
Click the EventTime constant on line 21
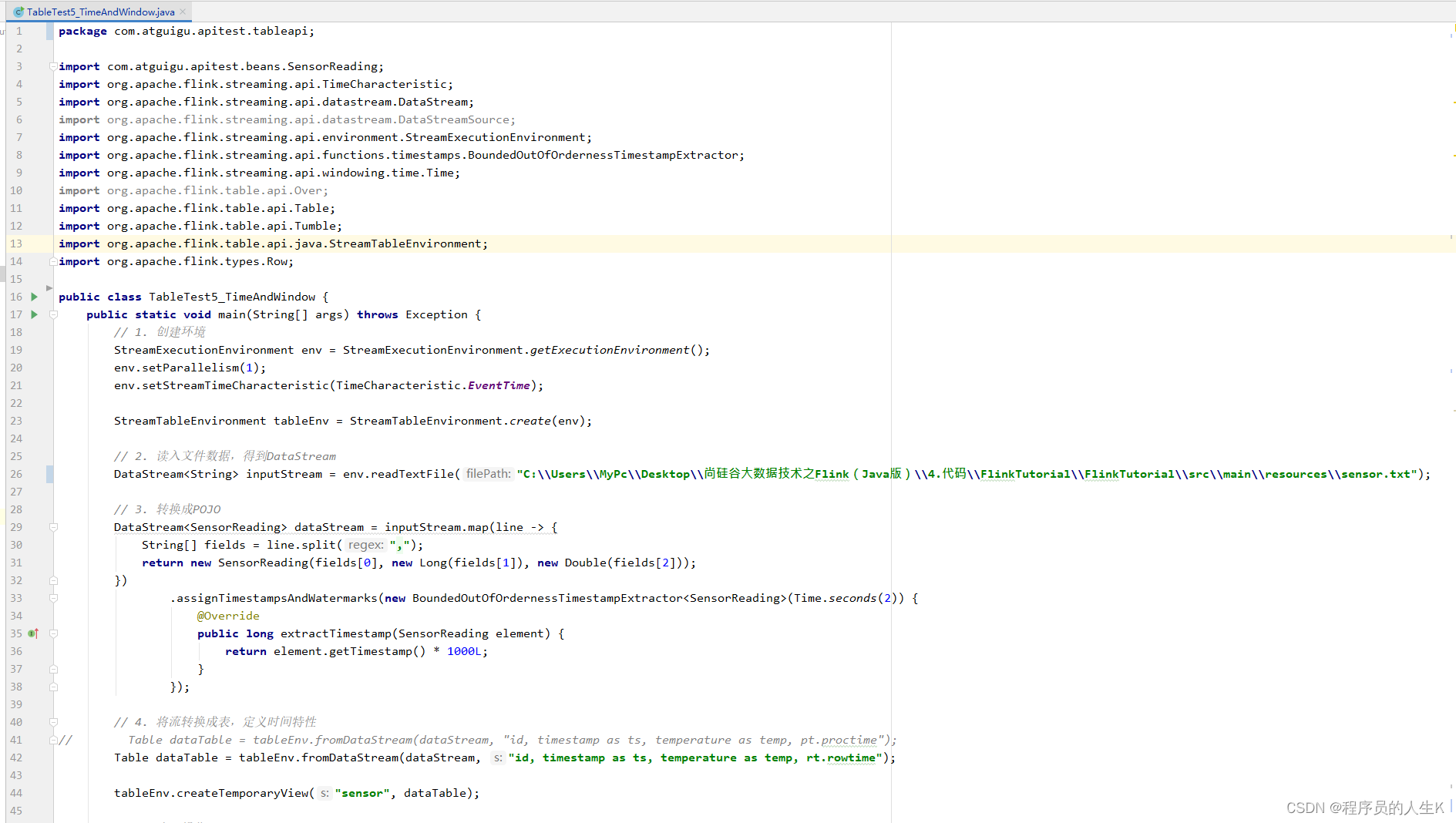pos(499,385)
